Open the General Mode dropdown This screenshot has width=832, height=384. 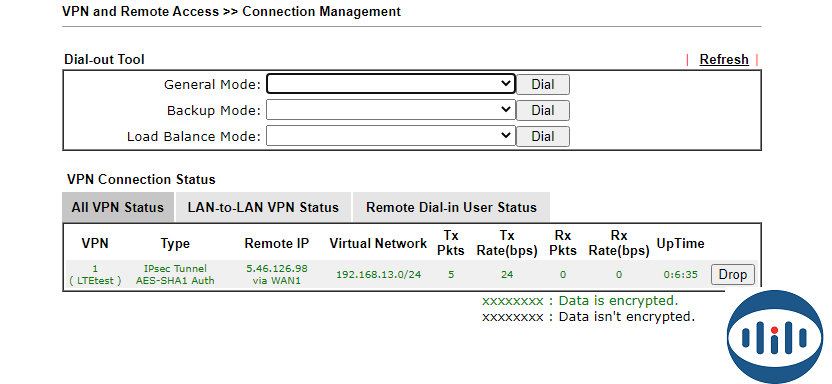point(391,84)
